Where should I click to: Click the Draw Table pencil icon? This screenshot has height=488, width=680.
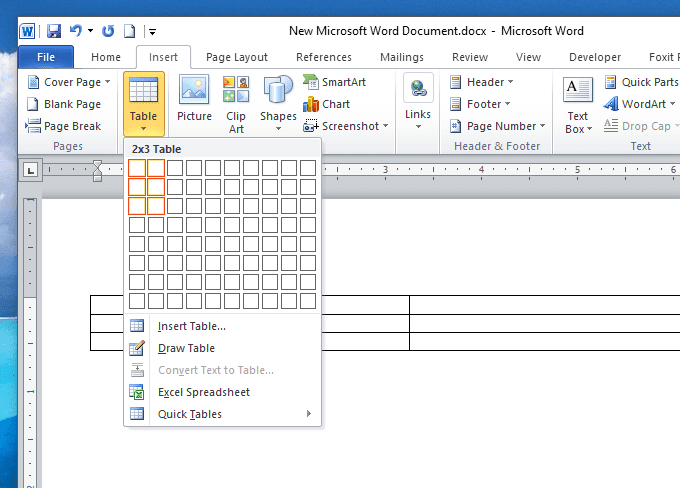137,348
